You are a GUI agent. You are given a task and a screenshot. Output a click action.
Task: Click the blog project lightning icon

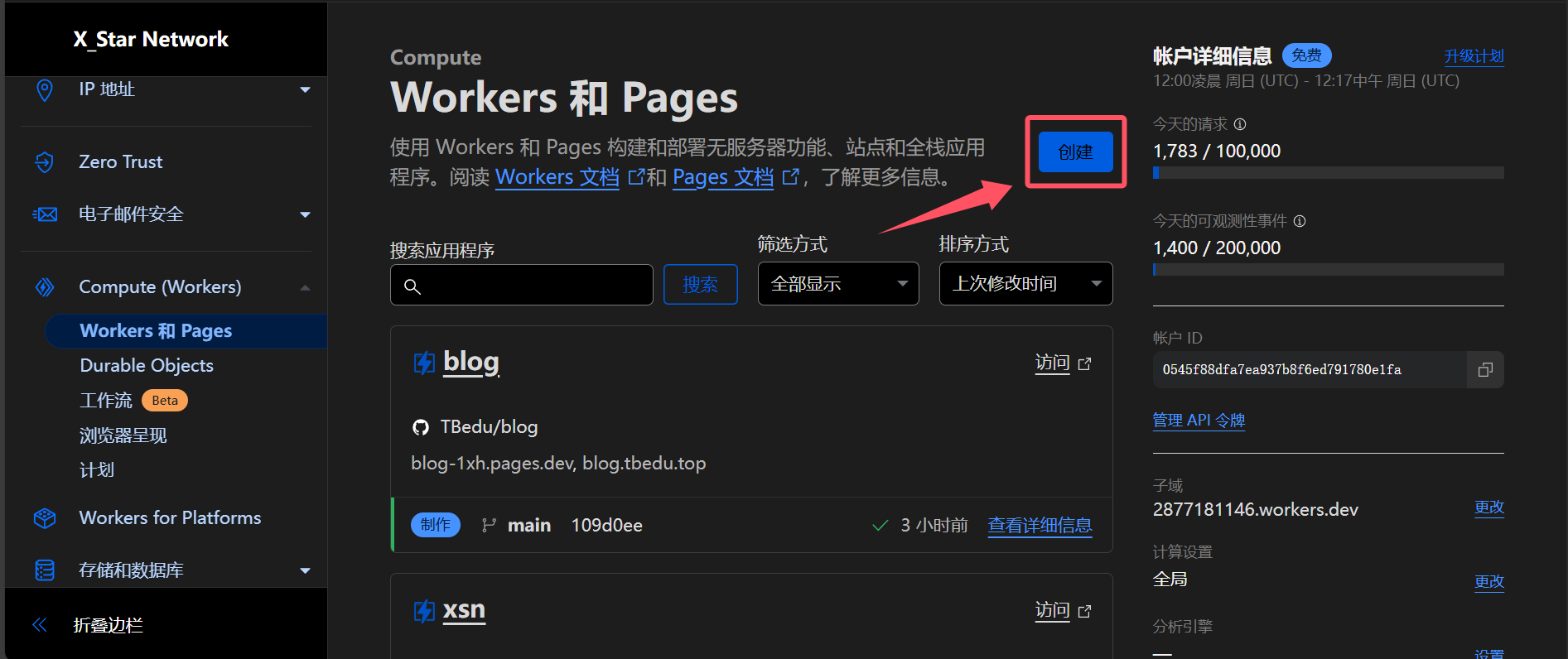click(424, 363)
